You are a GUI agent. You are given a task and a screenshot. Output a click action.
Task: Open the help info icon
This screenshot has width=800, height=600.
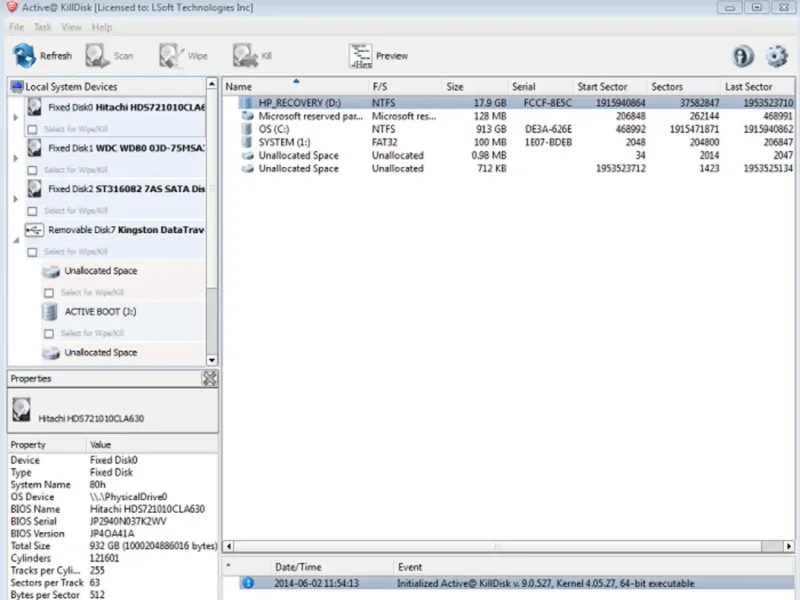[x=743, y=56]
